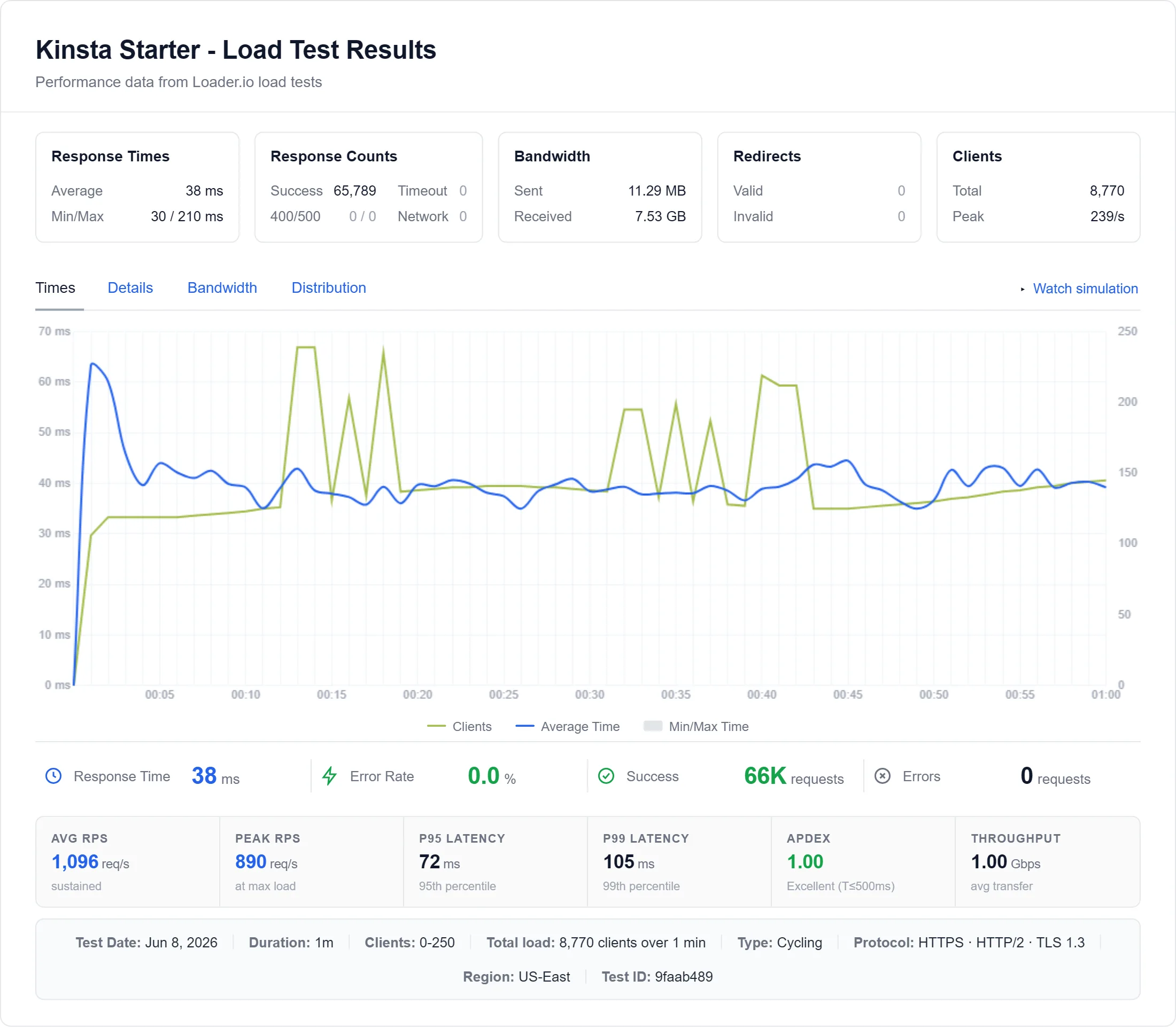Click the crossed circle Errors icon
This screenshot has width=1176, height=1027.
pos(883,776)
